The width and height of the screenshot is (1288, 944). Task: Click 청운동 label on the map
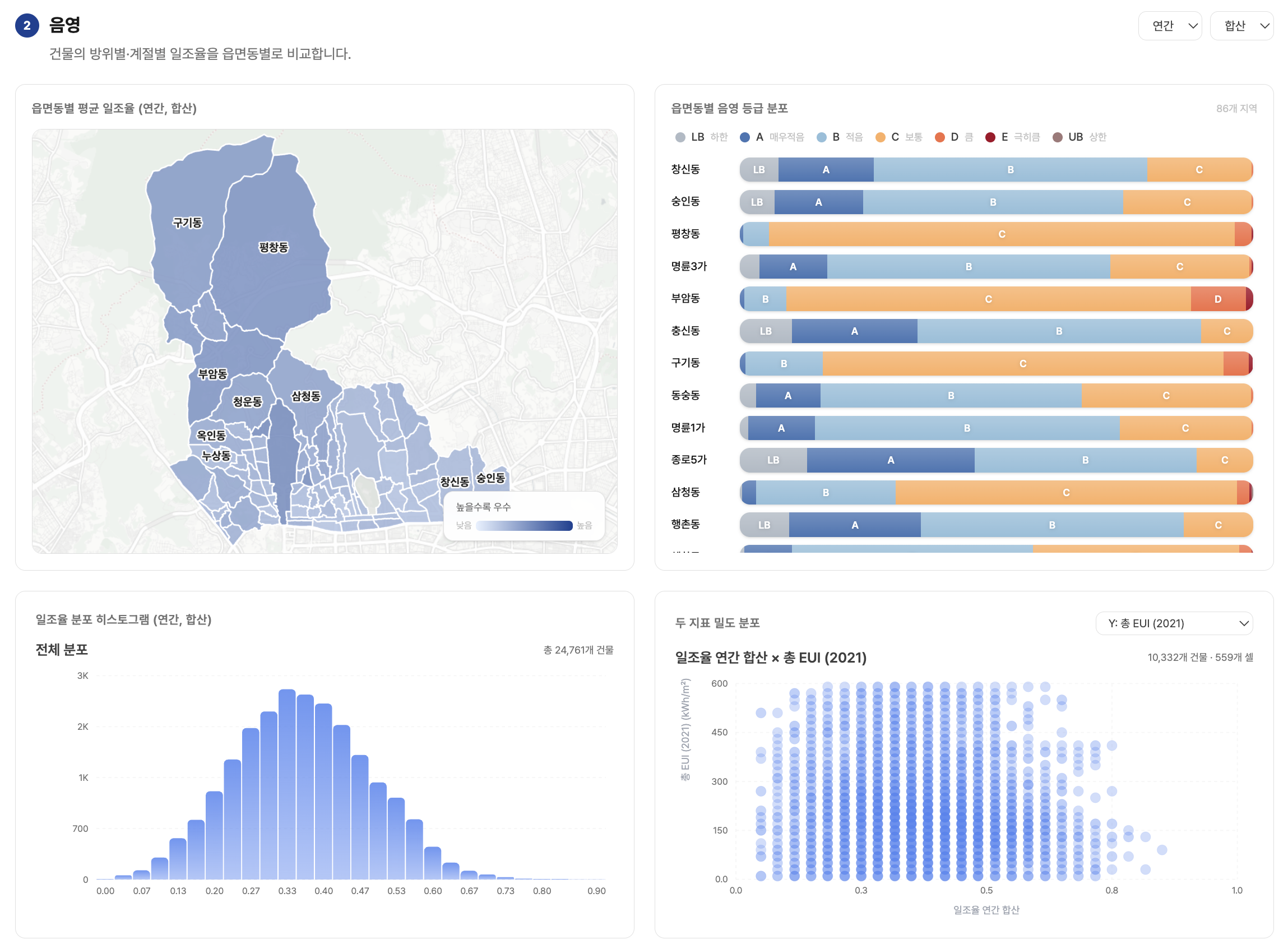pyautogui.click(x=247, y=402)
